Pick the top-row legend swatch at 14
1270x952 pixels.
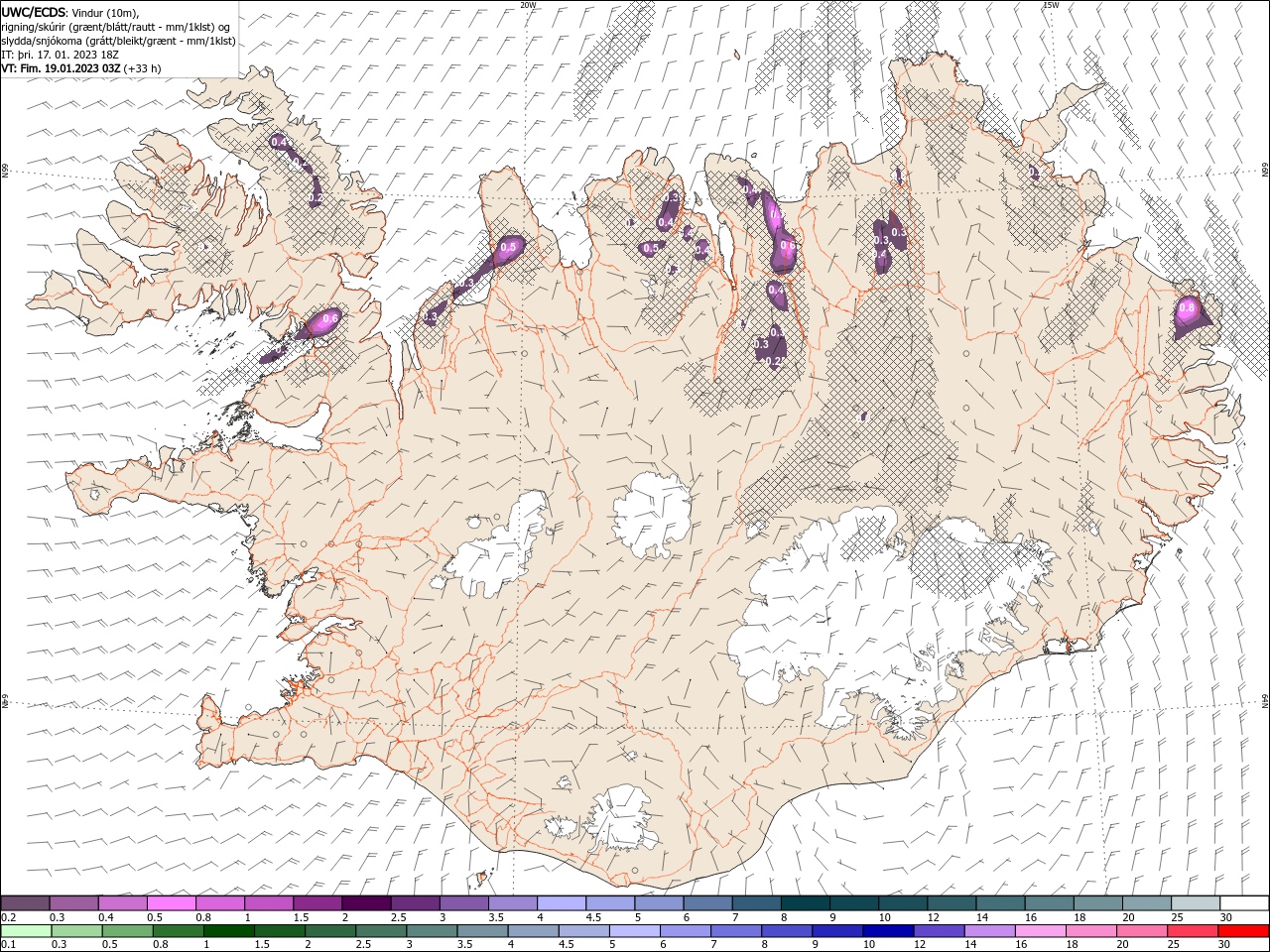click(x=999, y=902)
